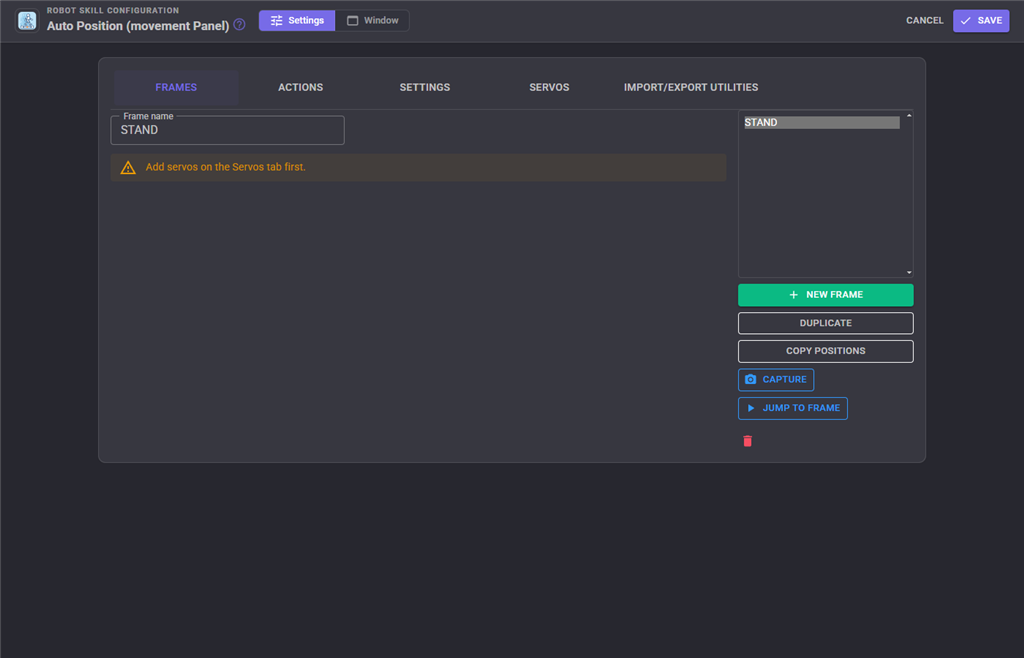The height and width of the screenshot is (658, 1024).
Task: Click the Auto Position robot skill icon
Action: [27, 21]
